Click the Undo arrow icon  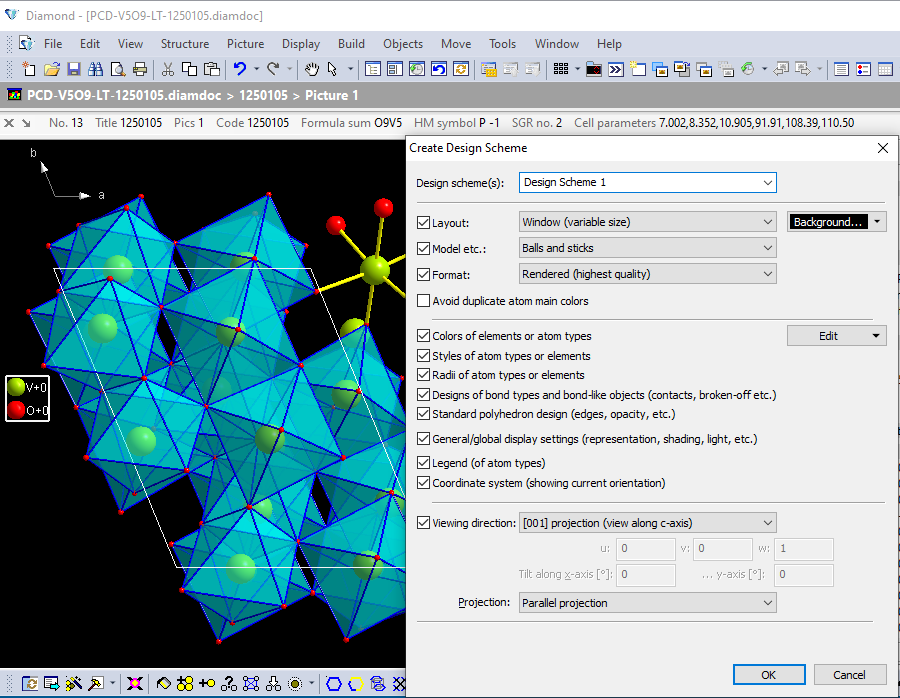coord(240,69)
